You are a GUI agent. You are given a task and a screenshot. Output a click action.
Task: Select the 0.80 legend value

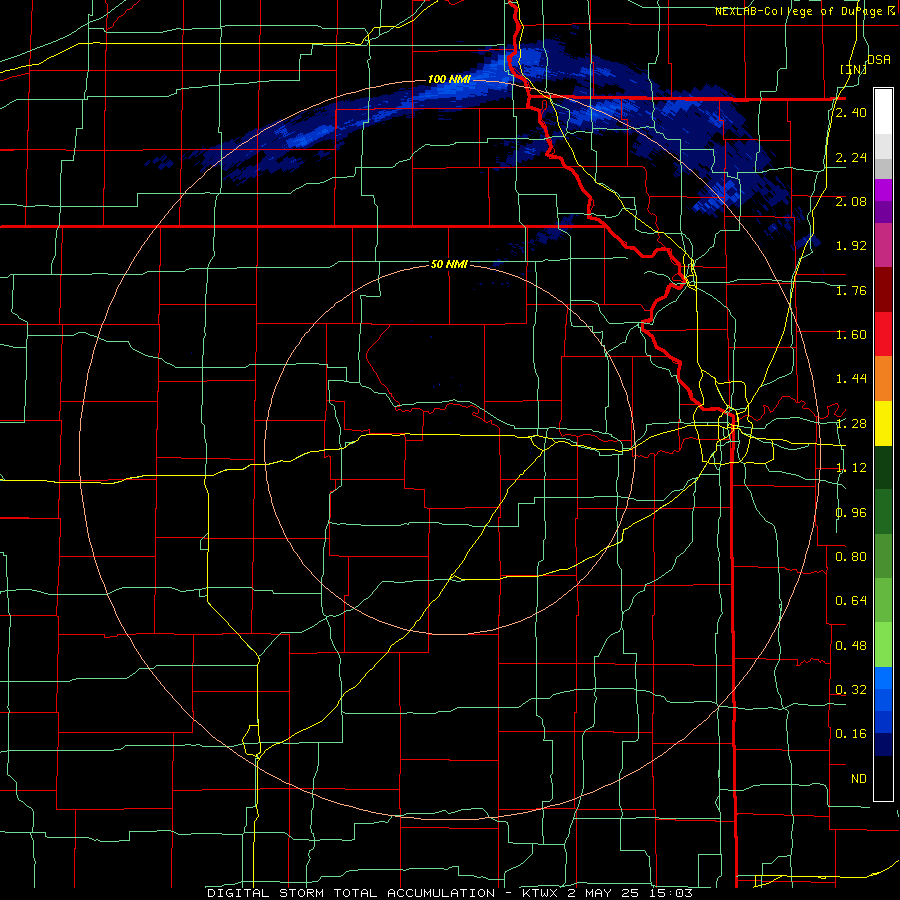[x=851, y=557]
